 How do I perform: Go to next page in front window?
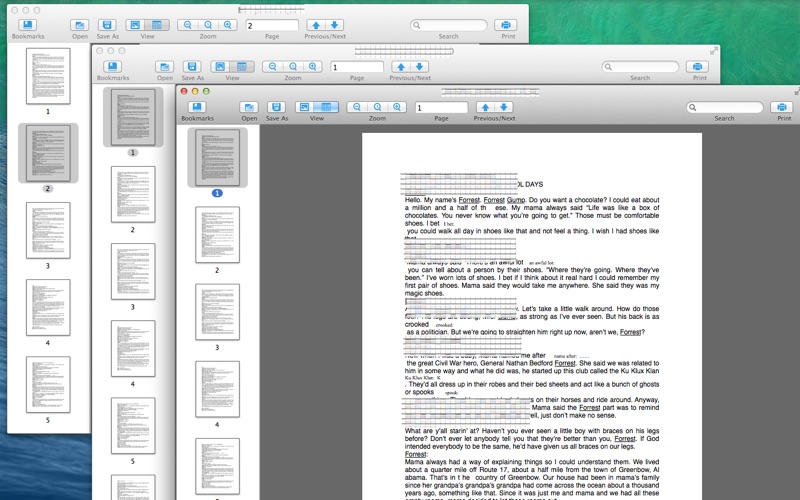tap(504, 107)
